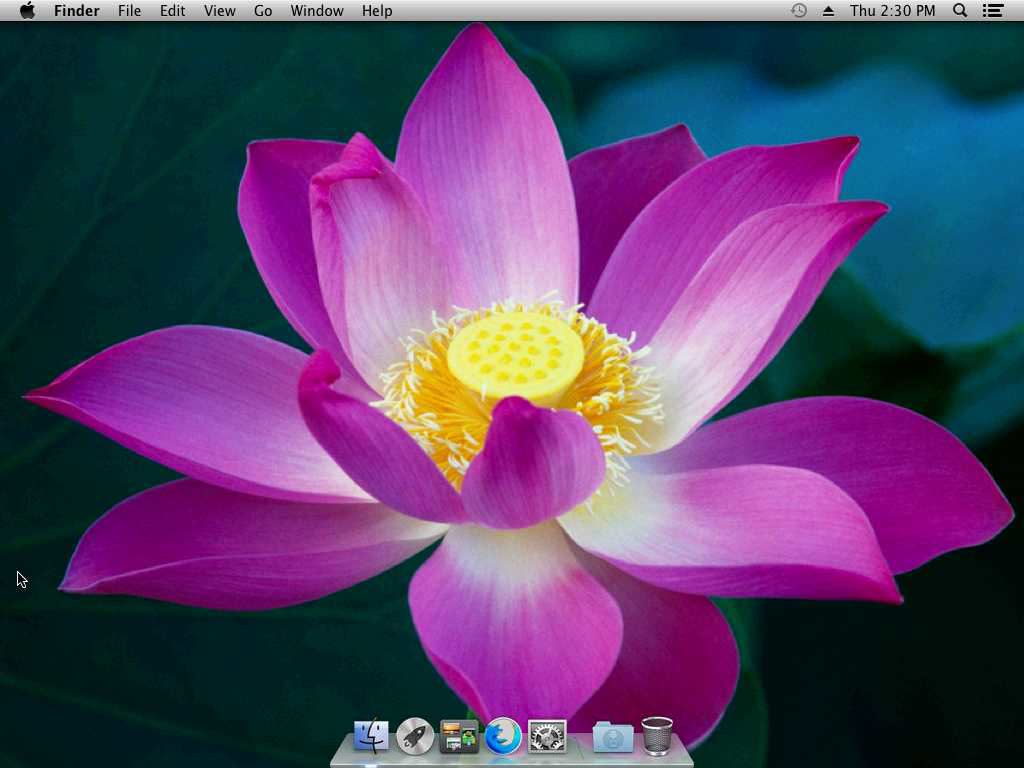This screenshot has height=768, width=1024.
Task: Open Finder from the Dock
Action: click(x=371, y=737)
